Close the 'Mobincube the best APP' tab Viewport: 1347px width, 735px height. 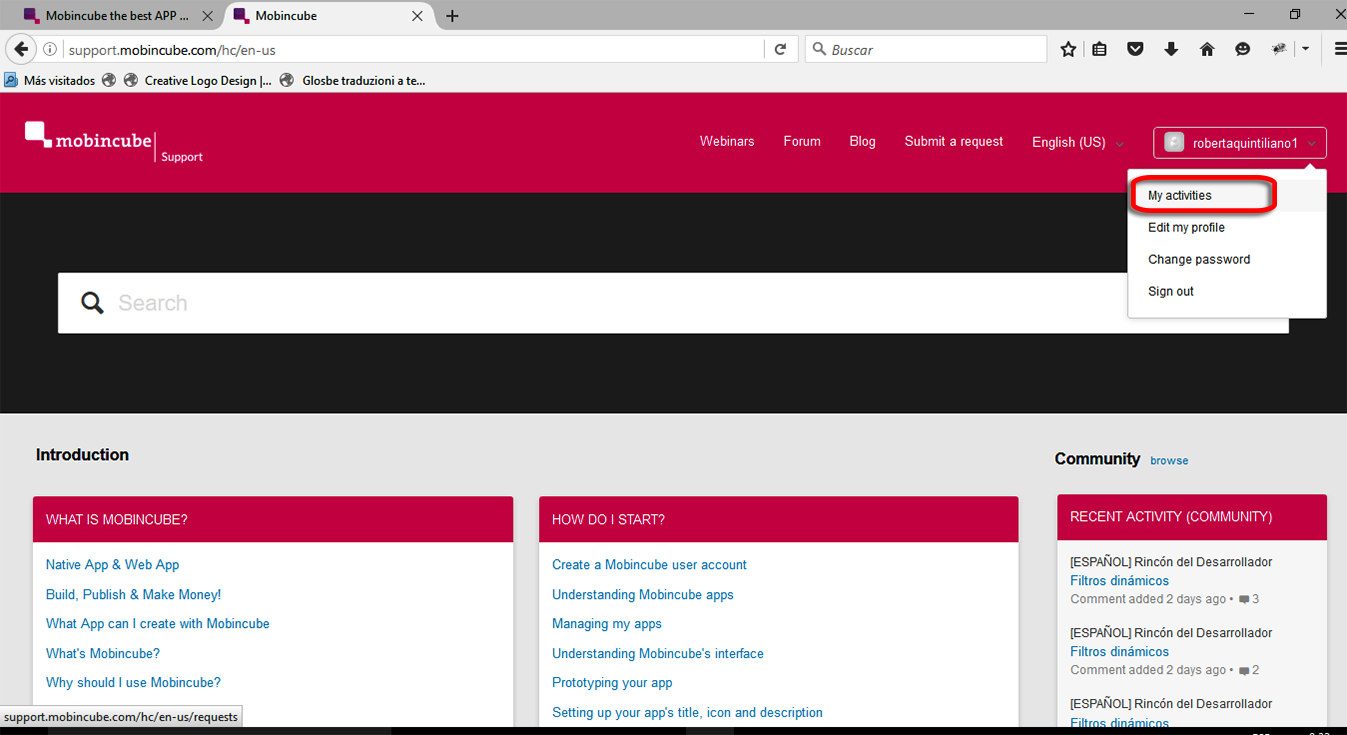tap(208, 16)
